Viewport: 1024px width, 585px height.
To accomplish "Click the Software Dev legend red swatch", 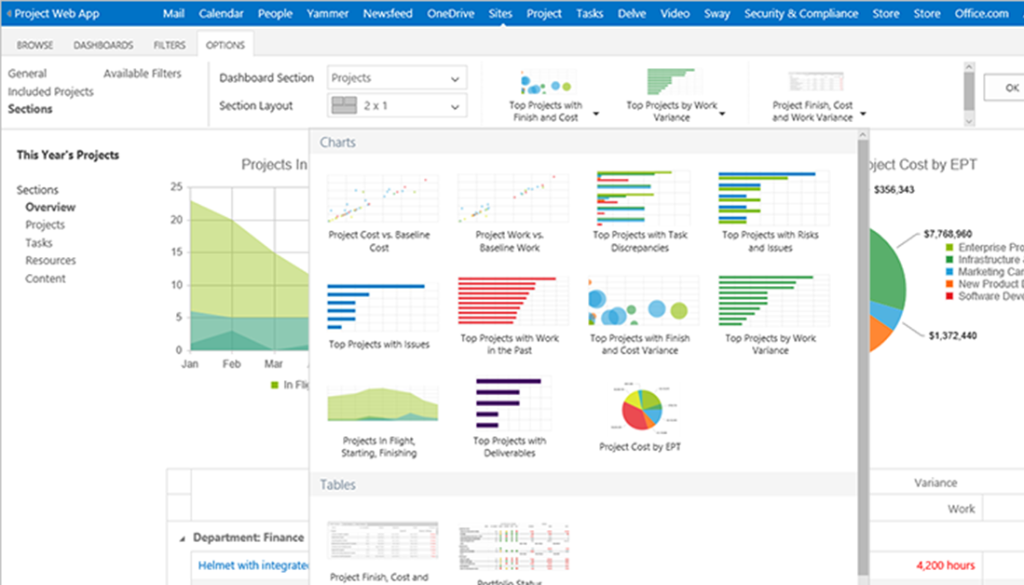I will tap(950, 296).
